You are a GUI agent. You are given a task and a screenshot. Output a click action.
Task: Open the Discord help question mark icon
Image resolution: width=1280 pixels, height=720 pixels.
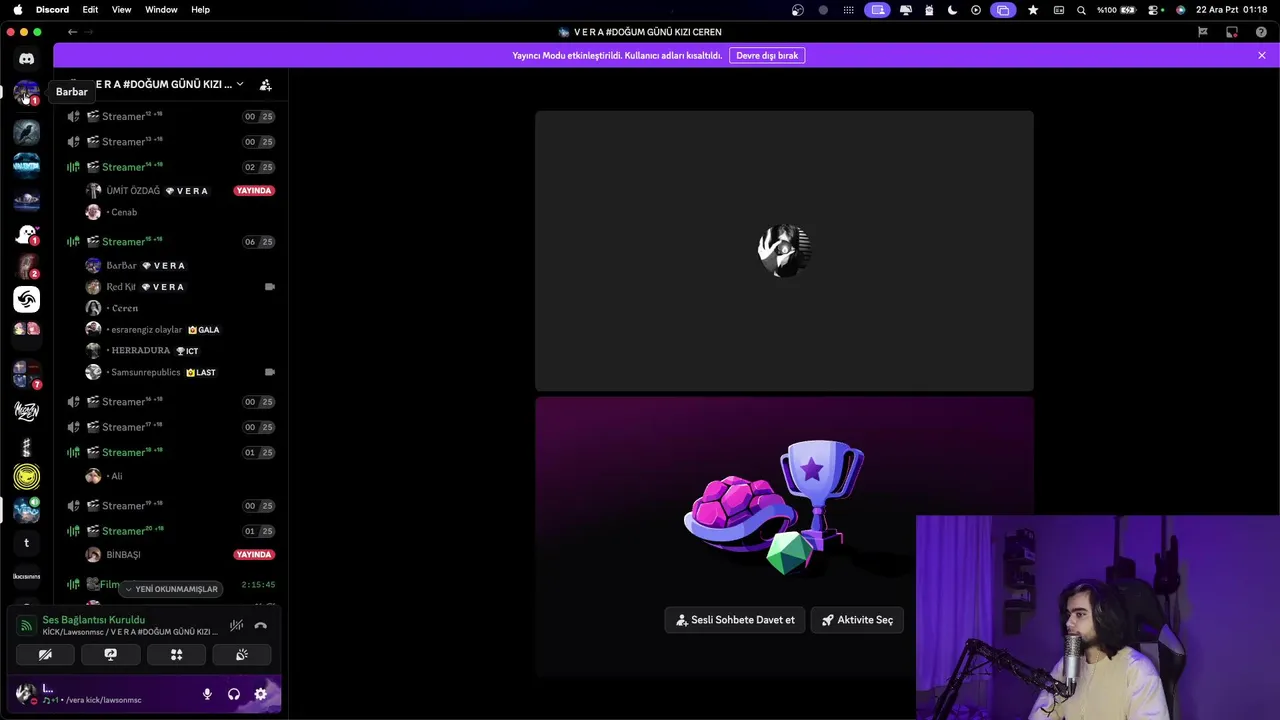coord(1261,32)
